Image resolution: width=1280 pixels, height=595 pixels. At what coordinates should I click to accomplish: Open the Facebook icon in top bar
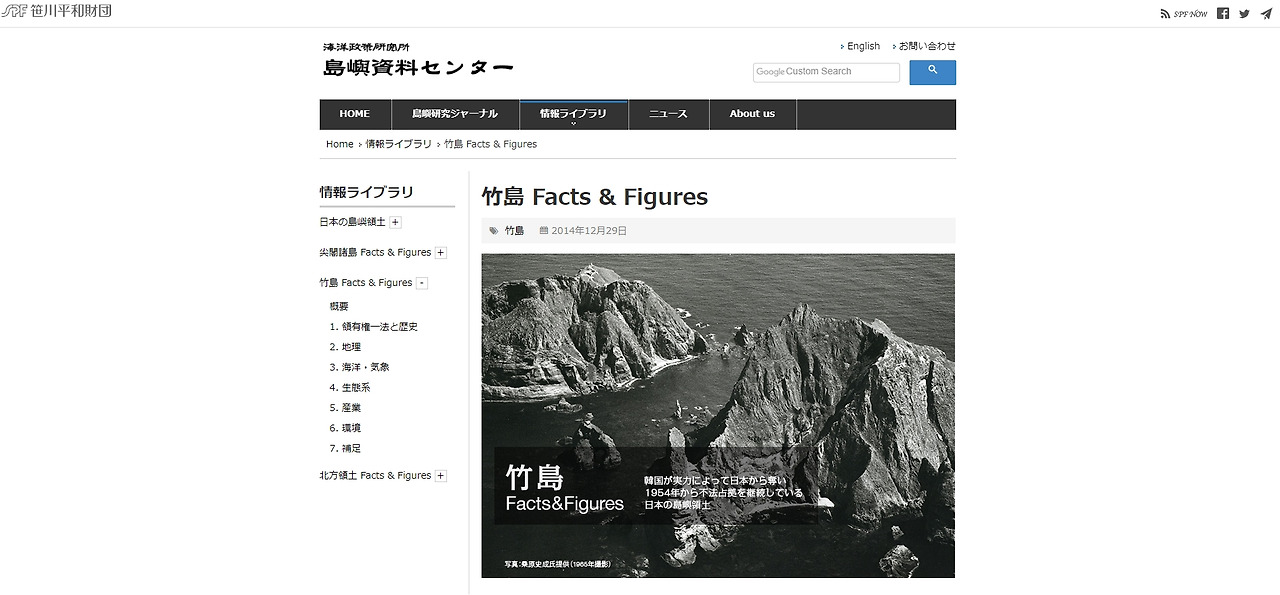pyautogui.click(x=1223, y=14)
